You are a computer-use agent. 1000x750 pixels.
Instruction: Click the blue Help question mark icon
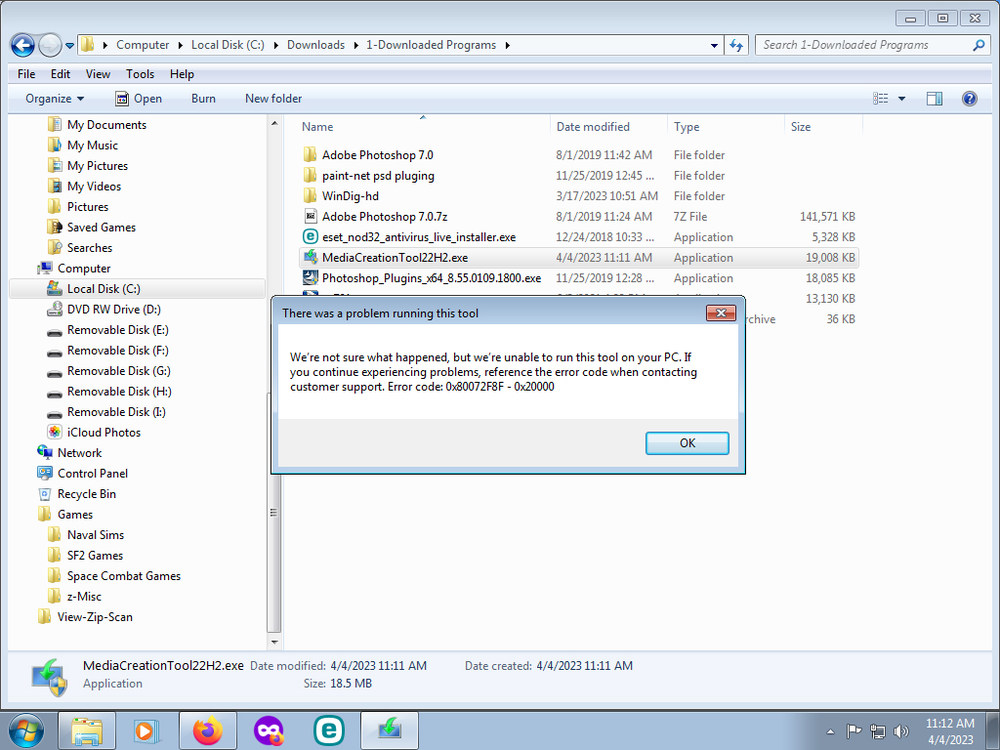pyautogui.click(x=969, y=98)
